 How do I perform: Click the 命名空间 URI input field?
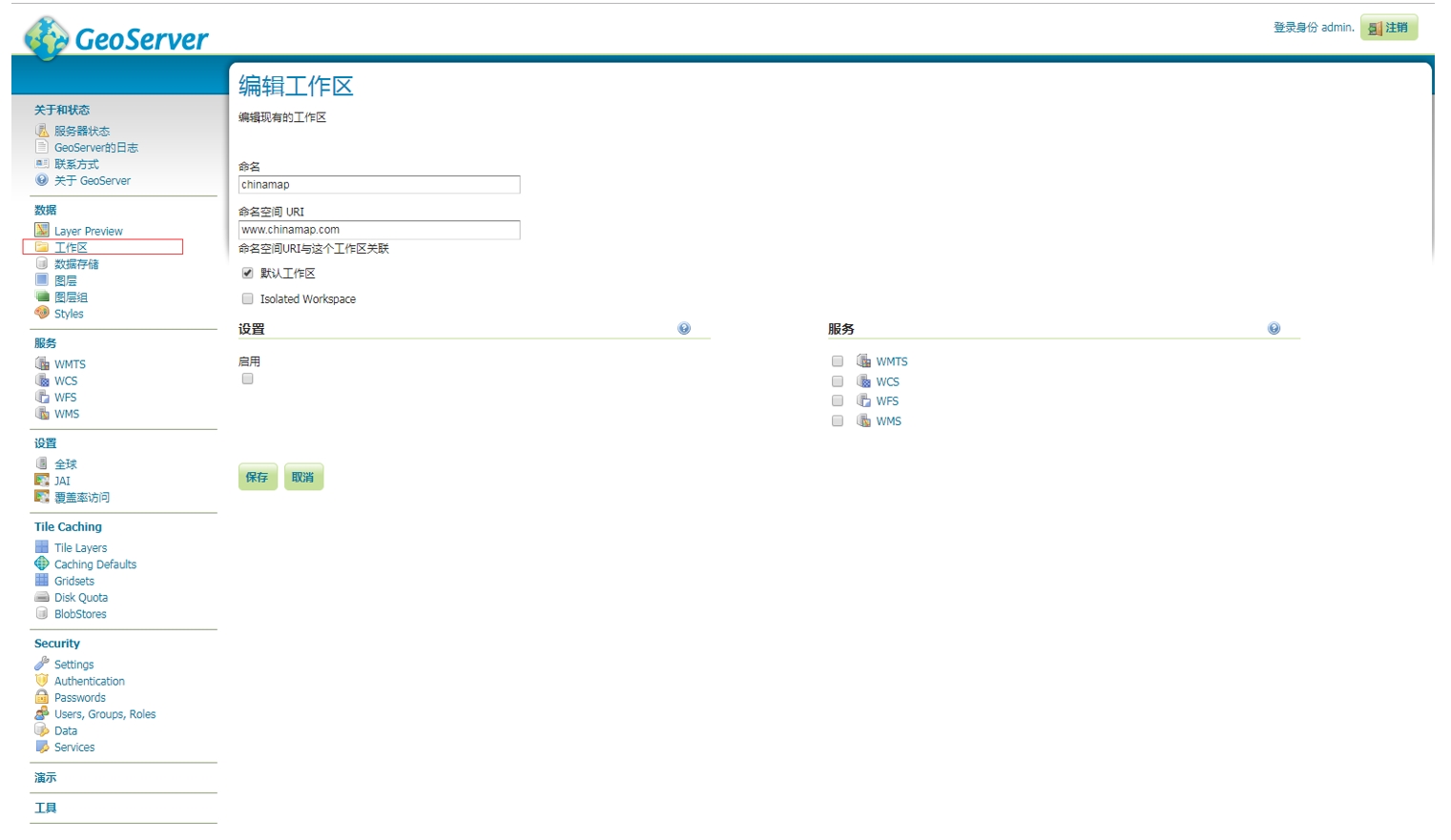(379, 230)
